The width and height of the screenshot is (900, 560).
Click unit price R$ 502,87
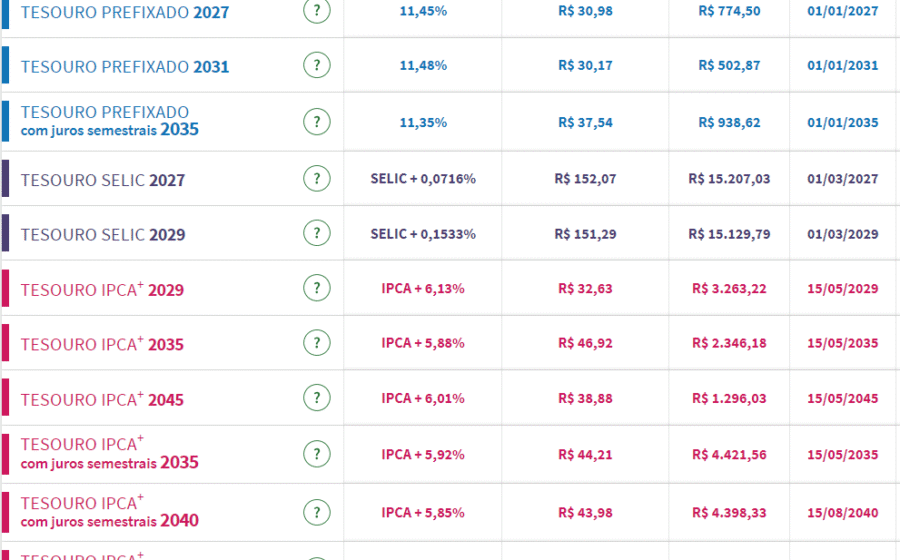click(729, 65)
